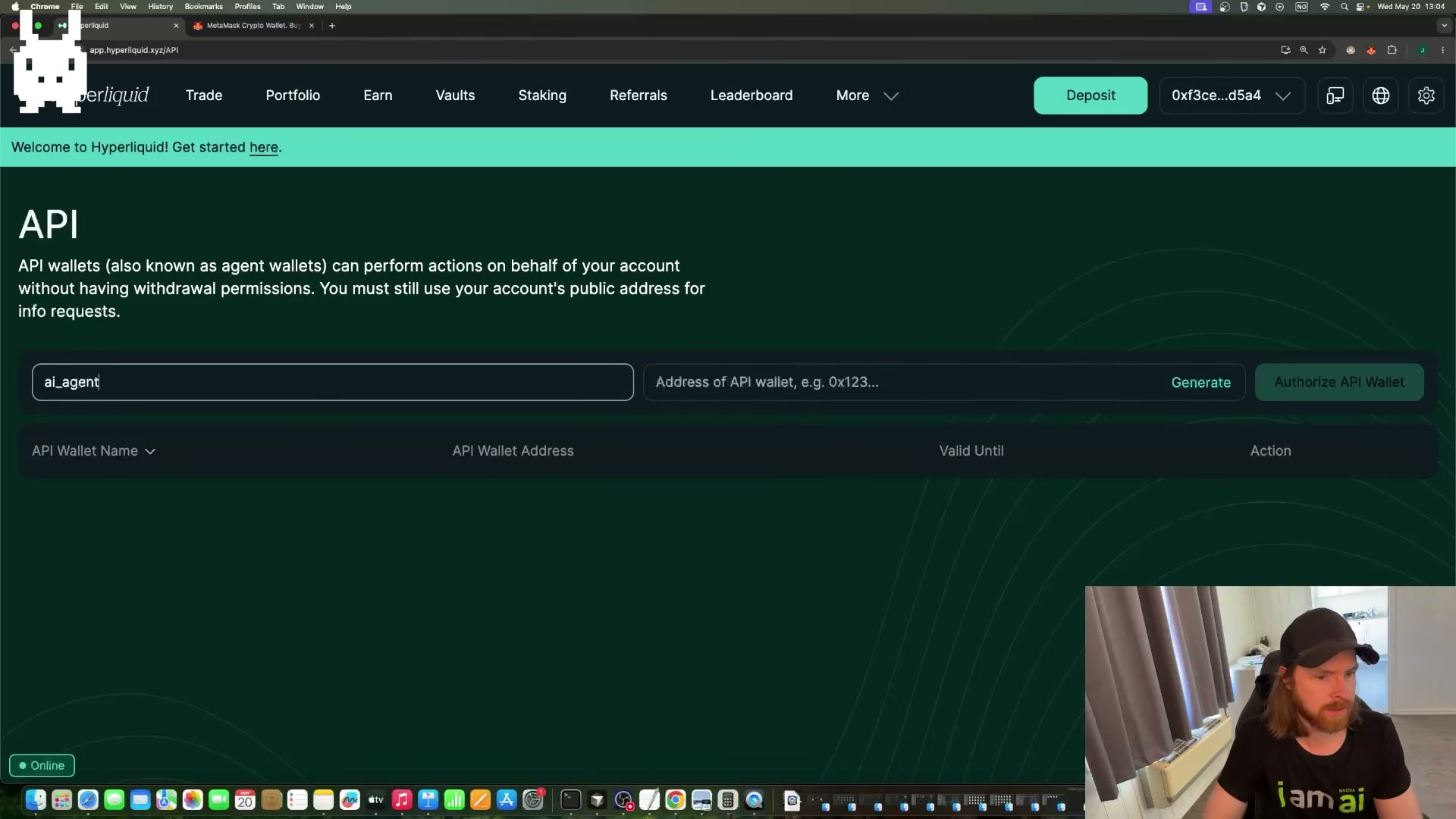The width and height of the screenshot is (1456, 819).
Task: Open the settings gear icon in Hyperliquid header
Action: (x=1426, y=96)
